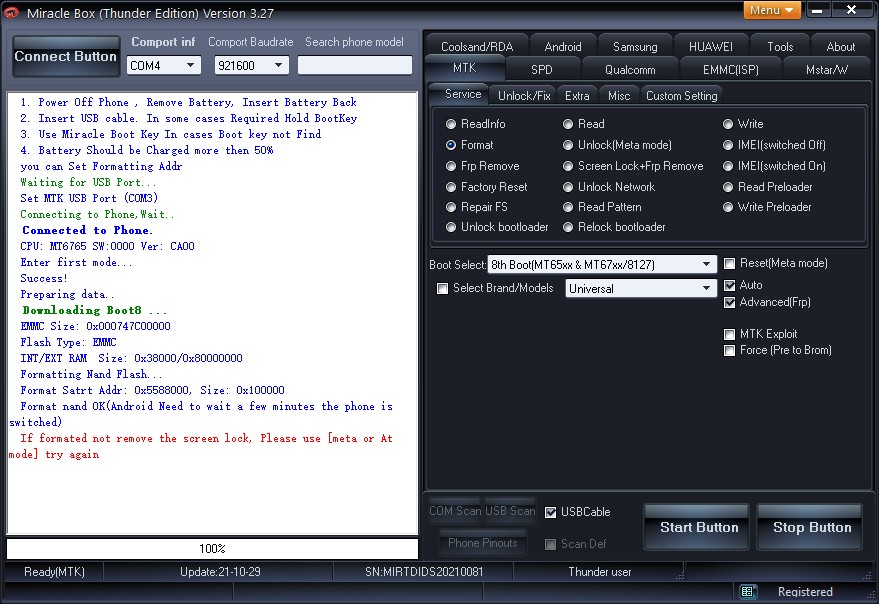
Task: Select the ReadInfo radio option
Action: (475, 124)
